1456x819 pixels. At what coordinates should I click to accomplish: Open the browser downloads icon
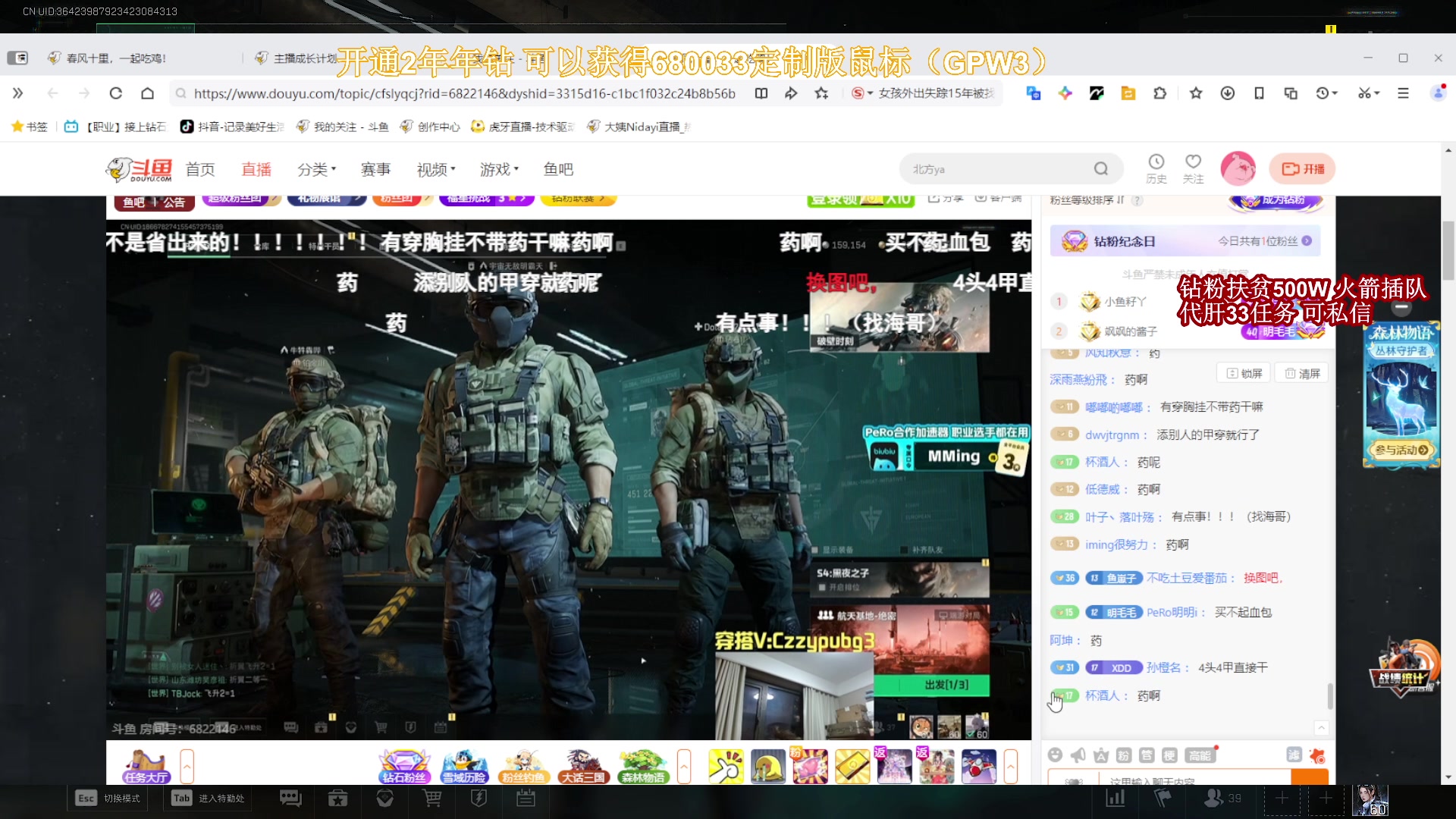(x=1227, y=93)
